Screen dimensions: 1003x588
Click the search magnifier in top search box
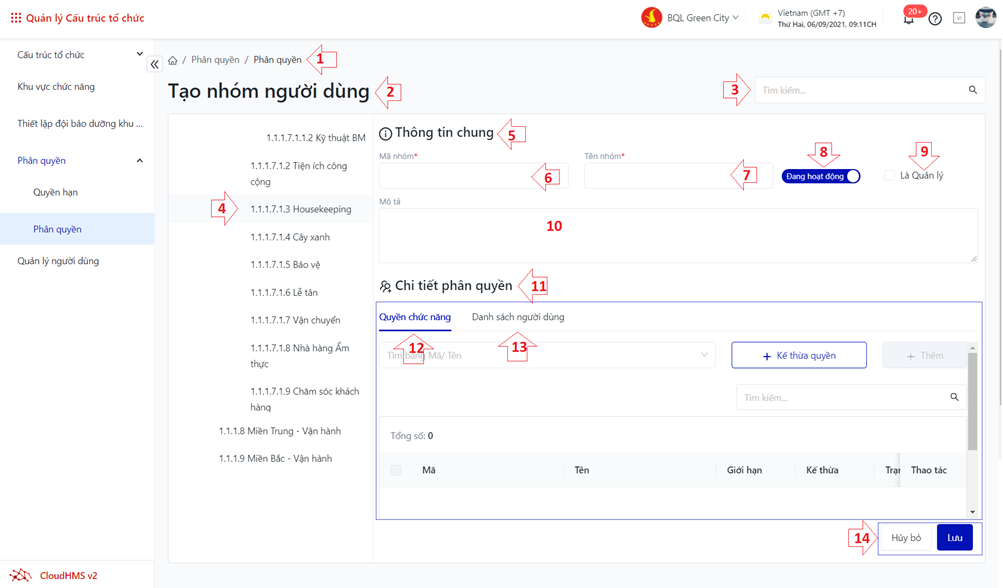tap(972, 90)
